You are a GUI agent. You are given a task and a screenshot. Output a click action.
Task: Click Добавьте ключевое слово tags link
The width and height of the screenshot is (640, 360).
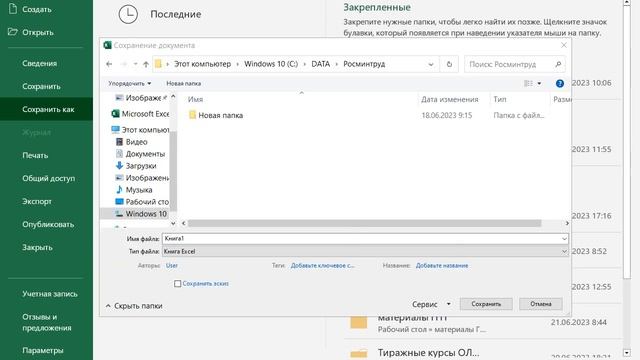pos(322,265)
